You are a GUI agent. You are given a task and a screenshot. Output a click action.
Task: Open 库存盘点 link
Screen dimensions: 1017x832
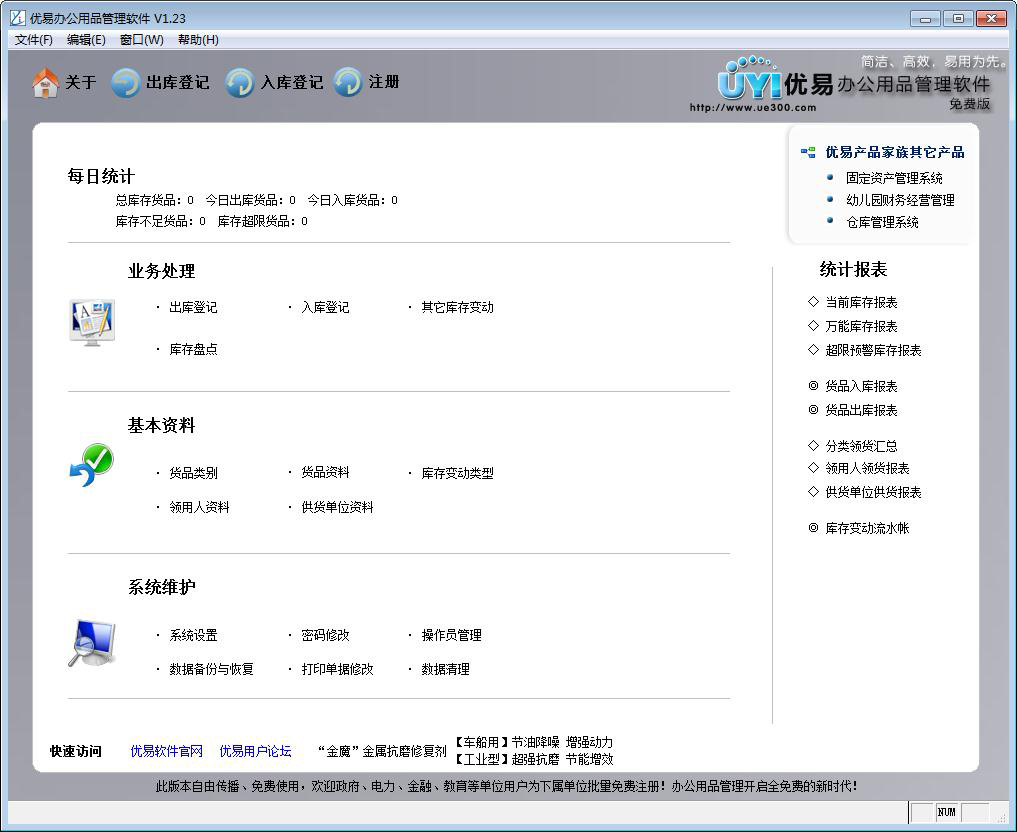click(193, 350)
